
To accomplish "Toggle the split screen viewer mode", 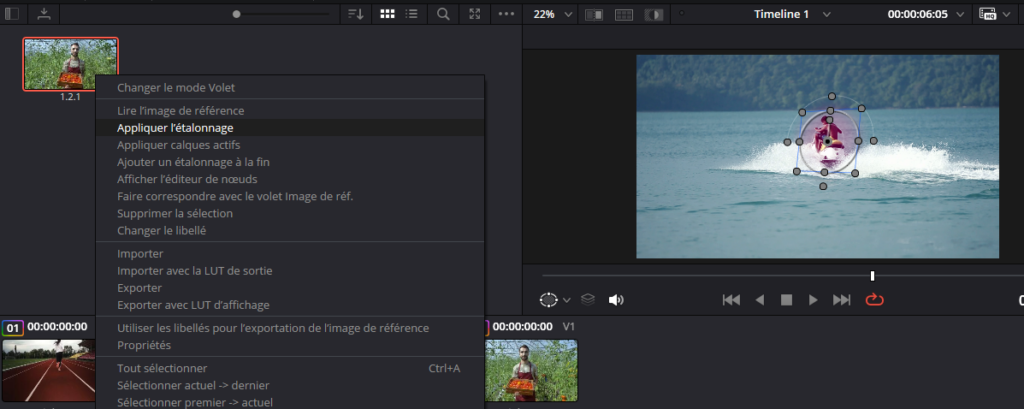I will 624,15.
